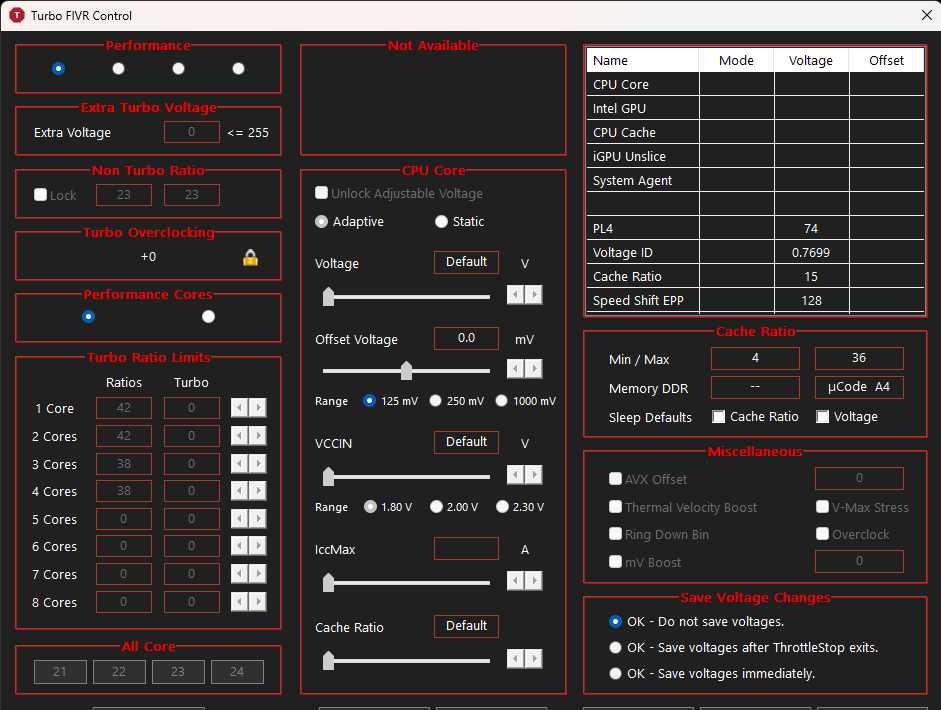941x710 pixels.
Task: Increase Offset Voltage with right arrow
Action: coord(534,369)
